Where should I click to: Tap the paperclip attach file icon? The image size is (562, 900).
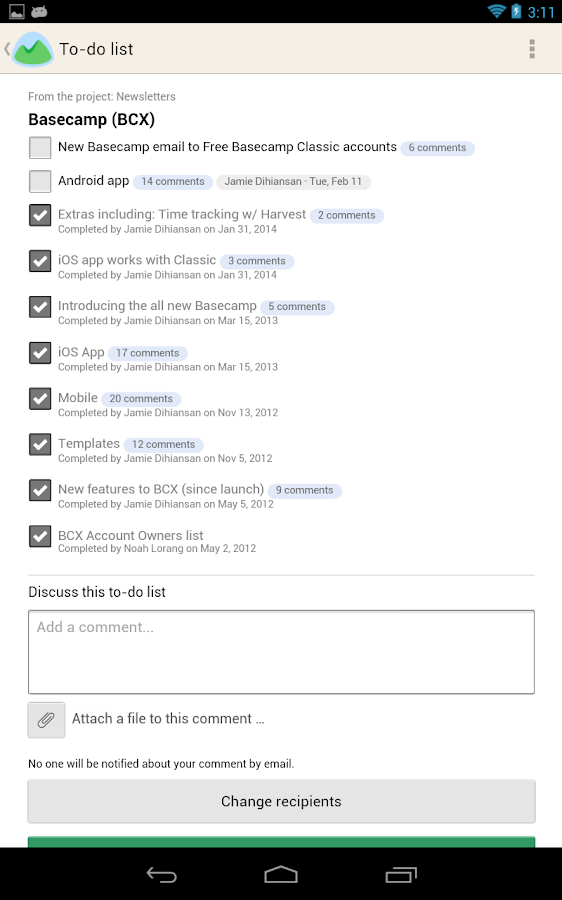[x=46, y=720]
